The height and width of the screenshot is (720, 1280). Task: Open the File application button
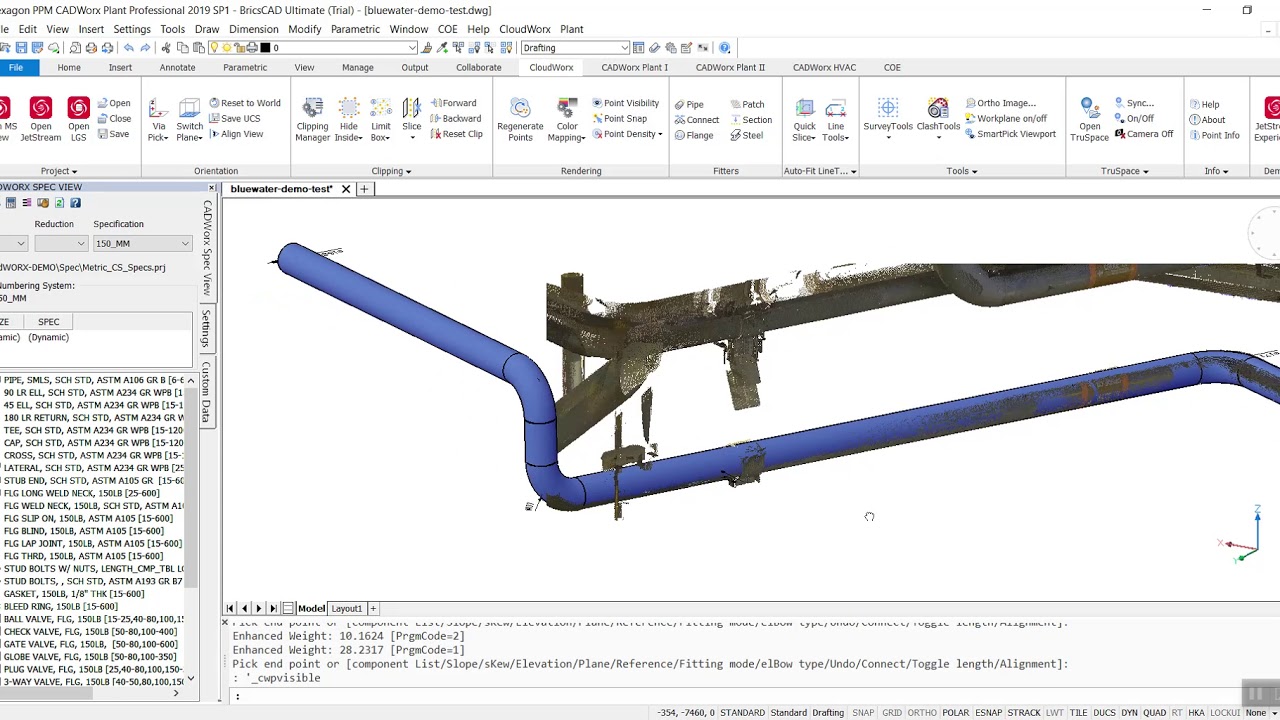tap(16, 67)
